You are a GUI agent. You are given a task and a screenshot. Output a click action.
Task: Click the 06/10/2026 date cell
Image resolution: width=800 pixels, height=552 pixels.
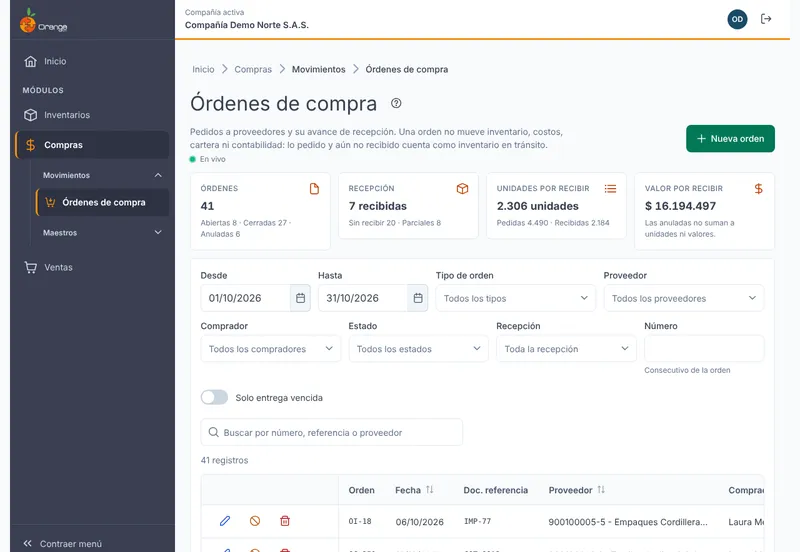click(419, 522)
